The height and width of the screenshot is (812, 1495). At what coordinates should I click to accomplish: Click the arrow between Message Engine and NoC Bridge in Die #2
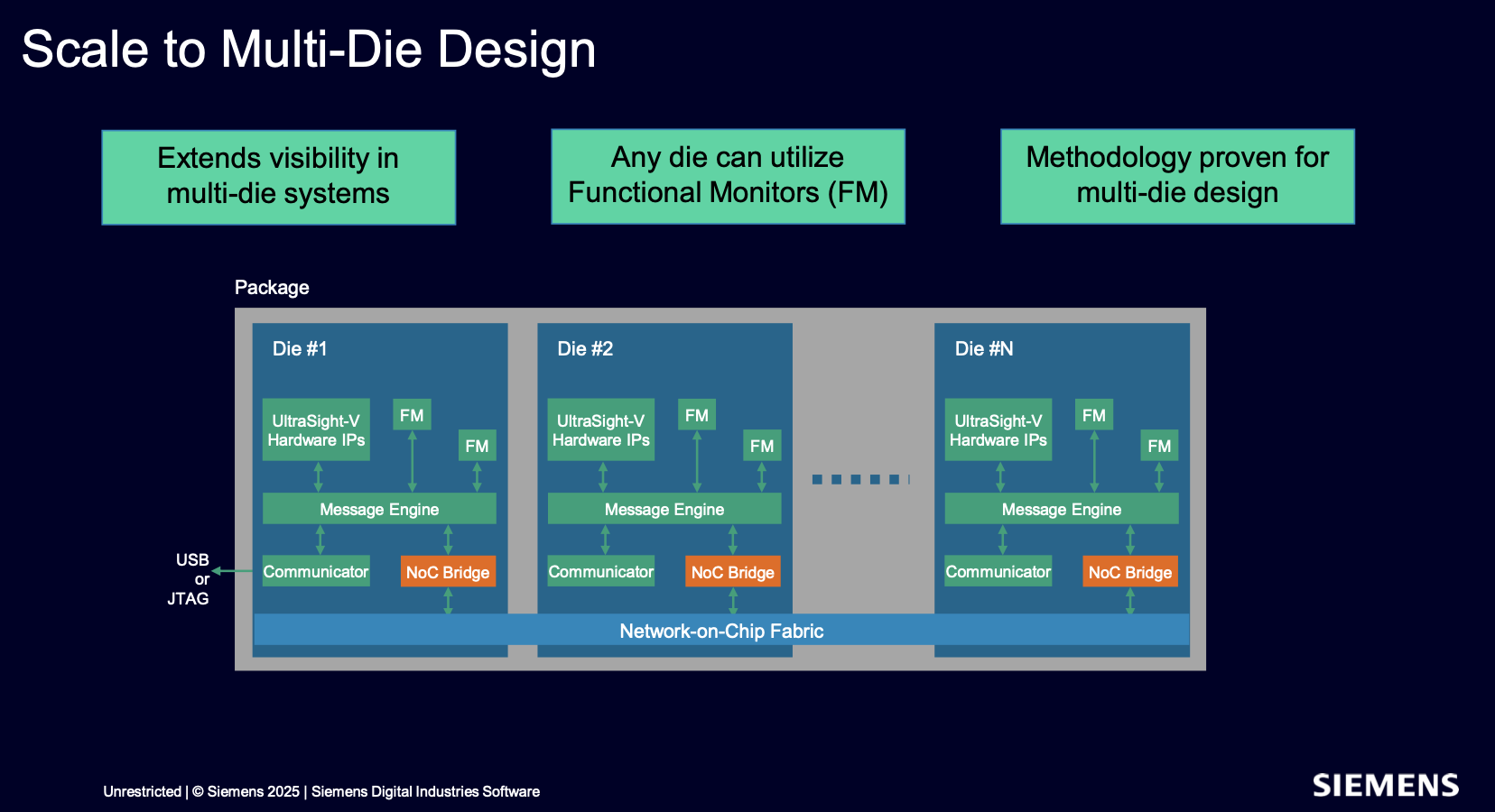tap(732, 540)
